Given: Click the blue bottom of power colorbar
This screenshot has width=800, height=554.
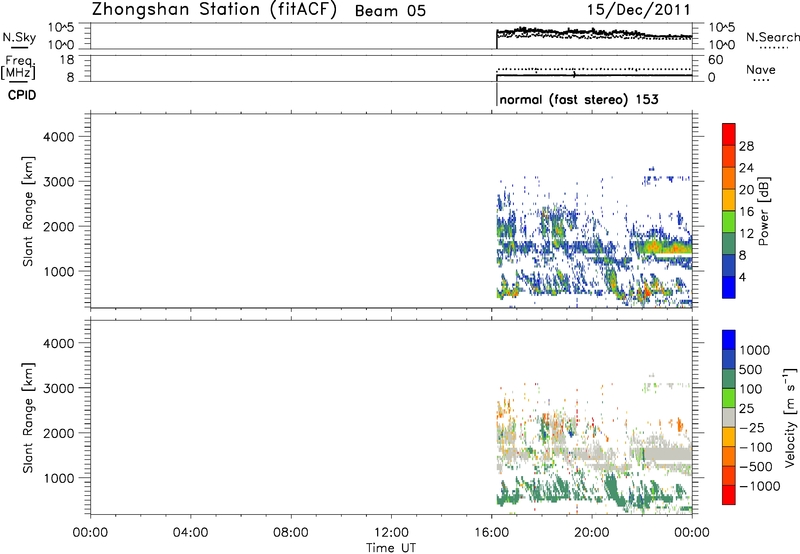Looking at the screenshot, I should pyautogui.click(x=729, y=287).
